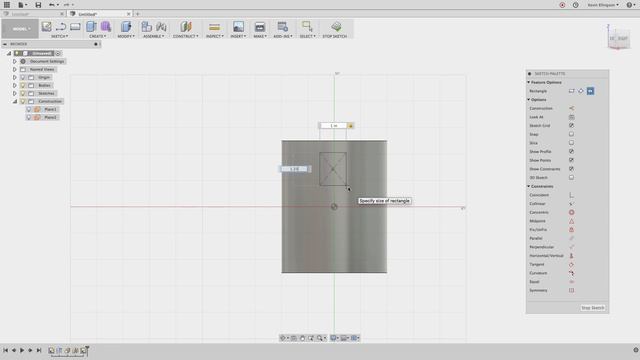Select the Line sketch tool icon
Viewport: 640px width, 360px height.
[x=61, y=27]
